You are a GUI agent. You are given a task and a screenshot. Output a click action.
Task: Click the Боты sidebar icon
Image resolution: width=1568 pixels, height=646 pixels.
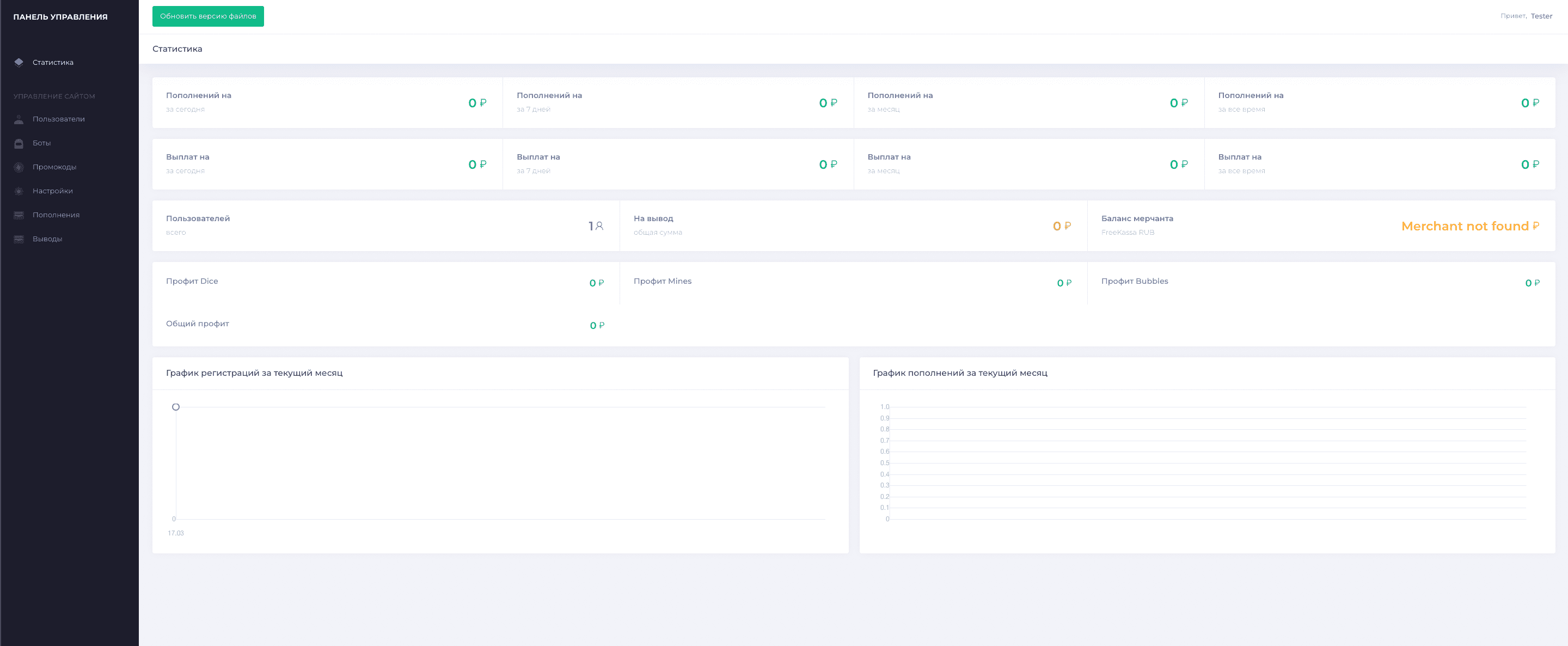[x=19, y=143]
